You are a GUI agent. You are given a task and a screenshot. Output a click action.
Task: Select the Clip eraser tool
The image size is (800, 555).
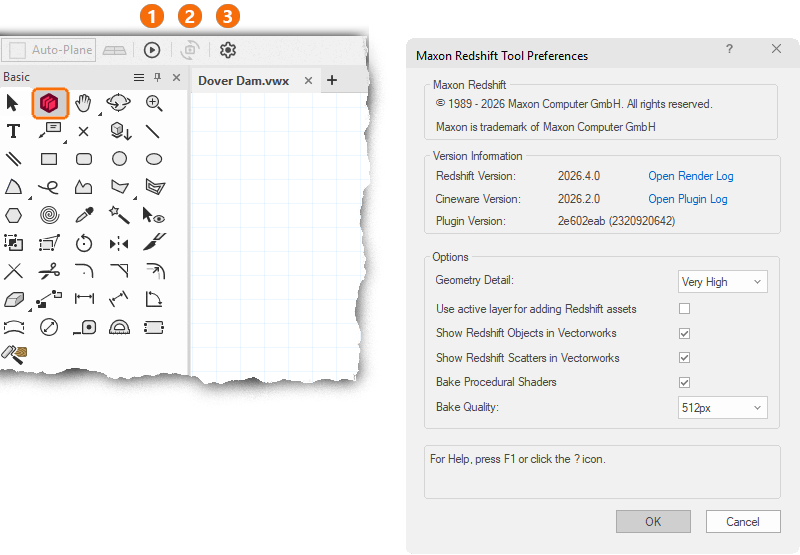tap(14, 299)
